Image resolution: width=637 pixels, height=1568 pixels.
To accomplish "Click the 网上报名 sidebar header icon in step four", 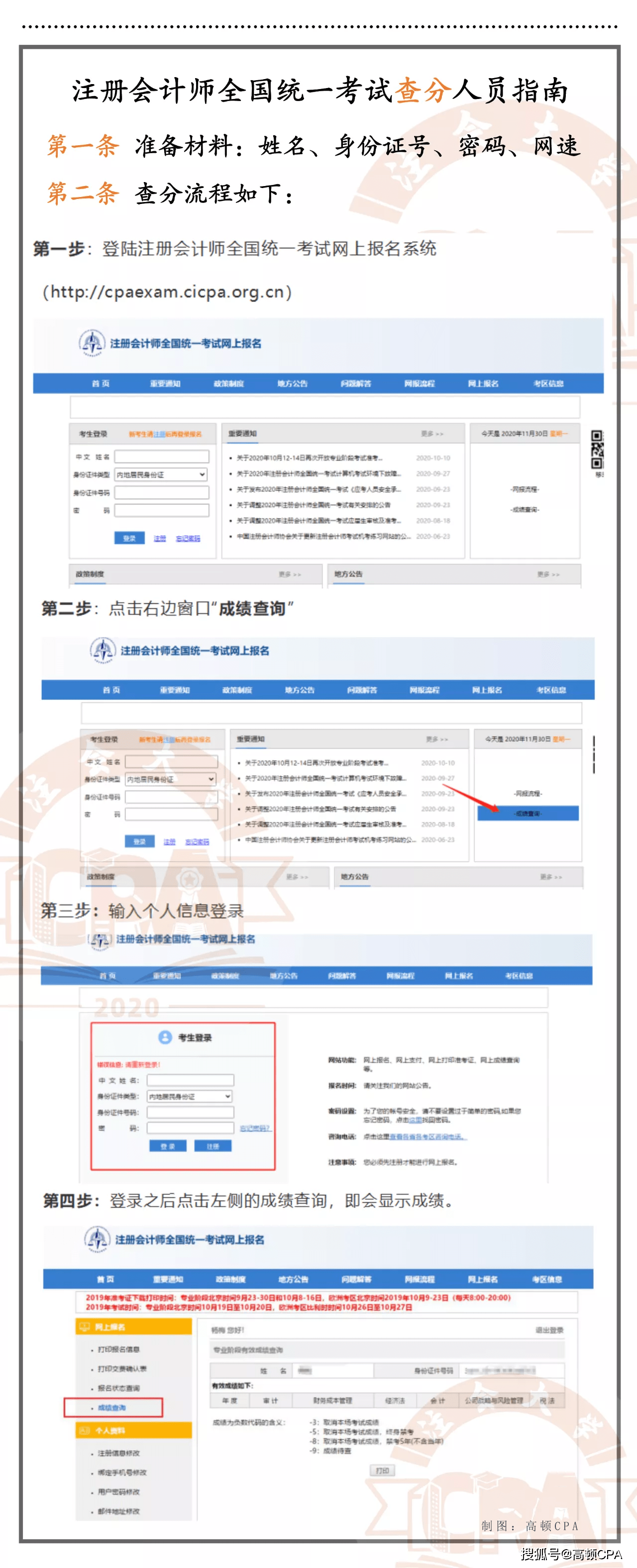I will tap(84, 1326).
